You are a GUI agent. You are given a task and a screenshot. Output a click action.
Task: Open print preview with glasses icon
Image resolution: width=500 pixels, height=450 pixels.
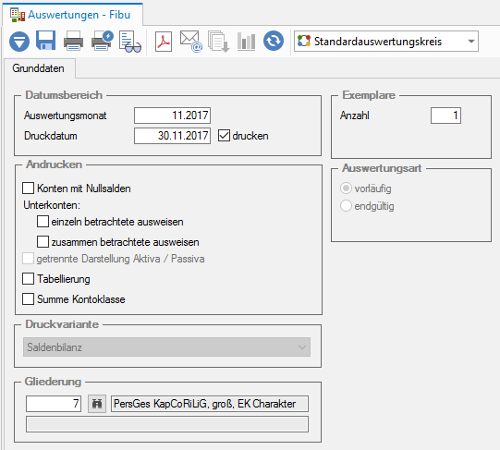(x=130, y=42)
